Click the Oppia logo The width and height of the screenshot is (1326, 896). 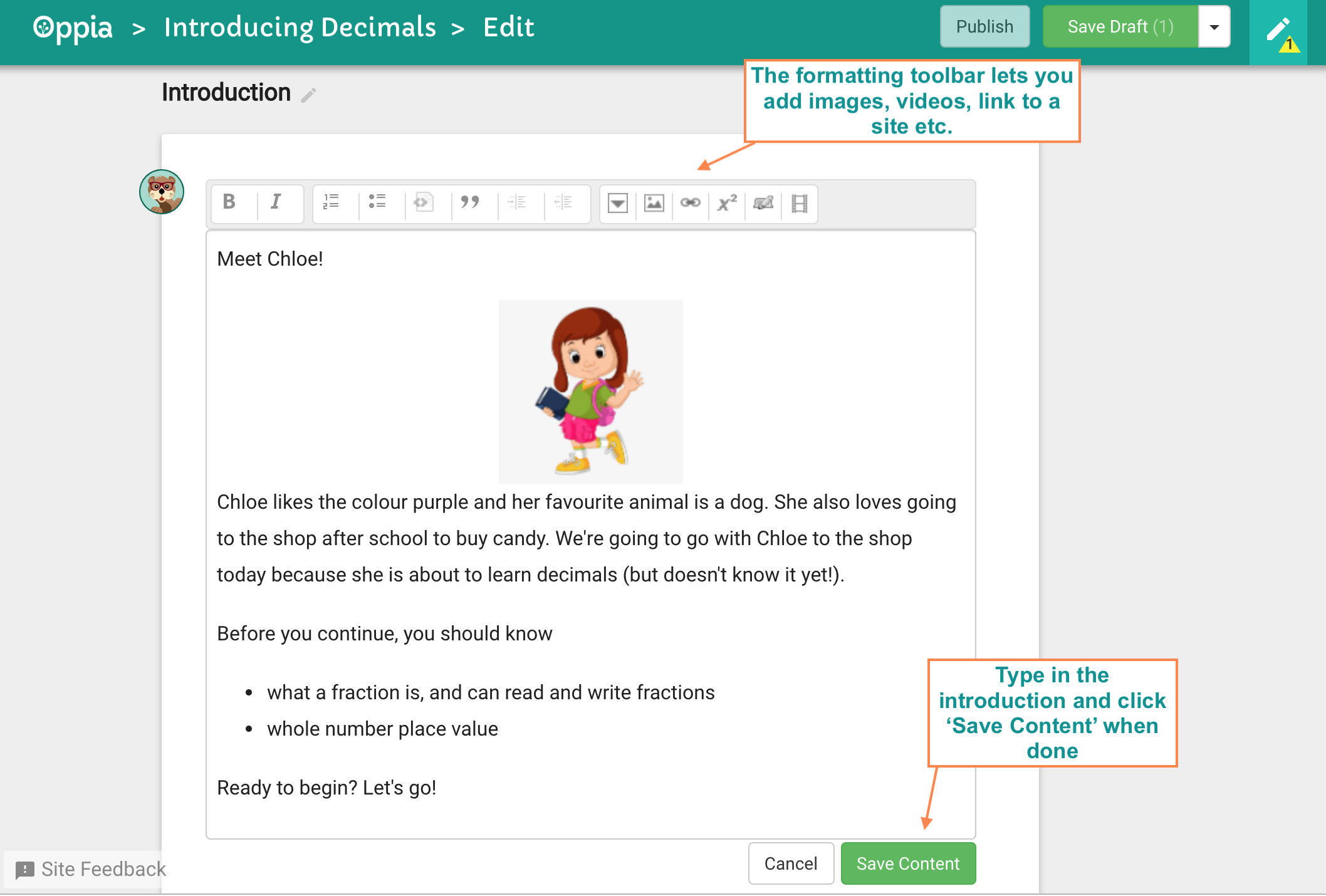click(73, 28)
